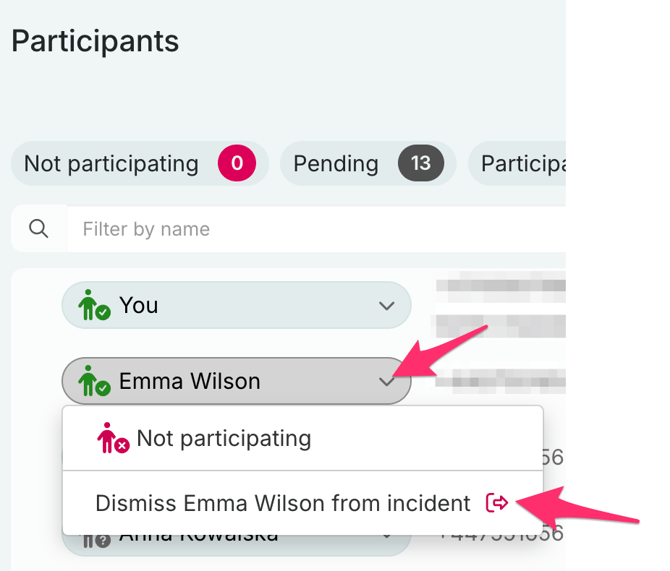This screenshot has width=670, height=571.
Task: Click the dark 13 count badge
Action: (x=420, y=163)
